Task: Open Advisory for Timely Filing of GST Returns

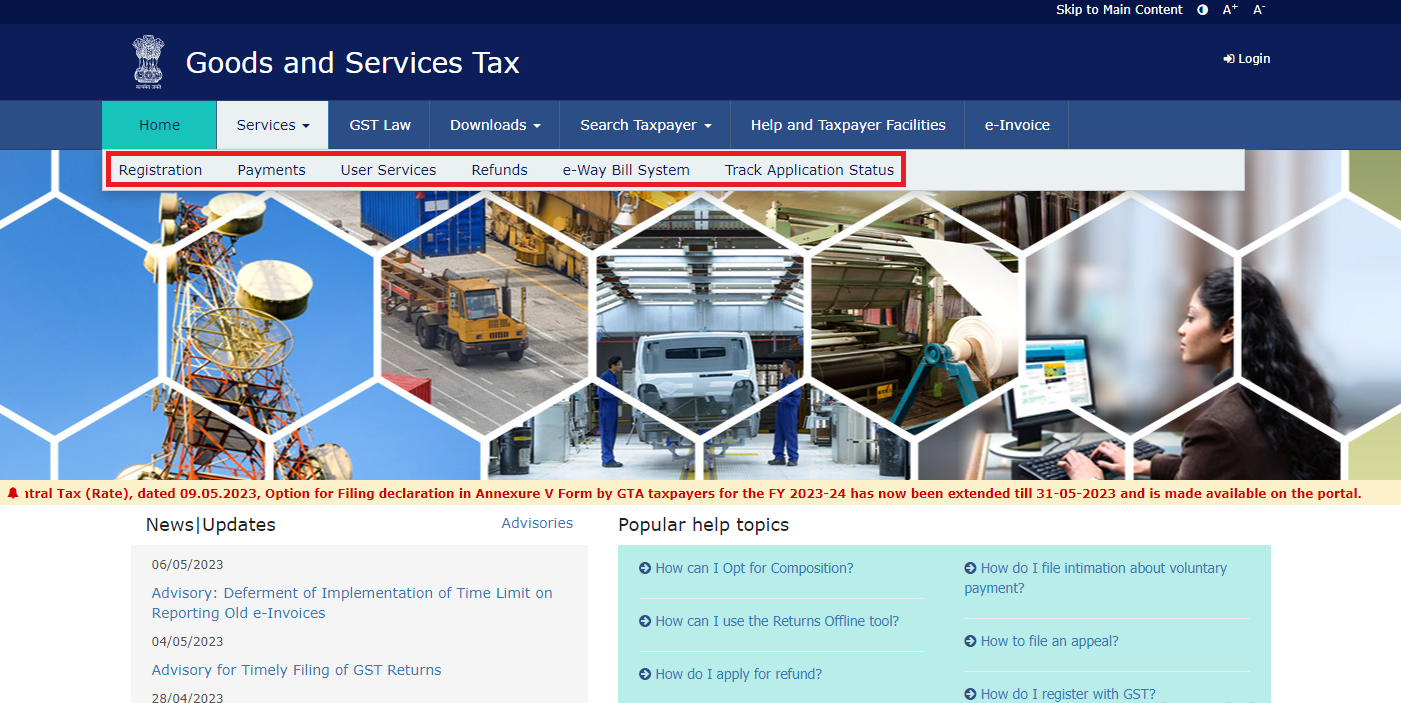Action: pyautogui.click(x=296, y=670)
